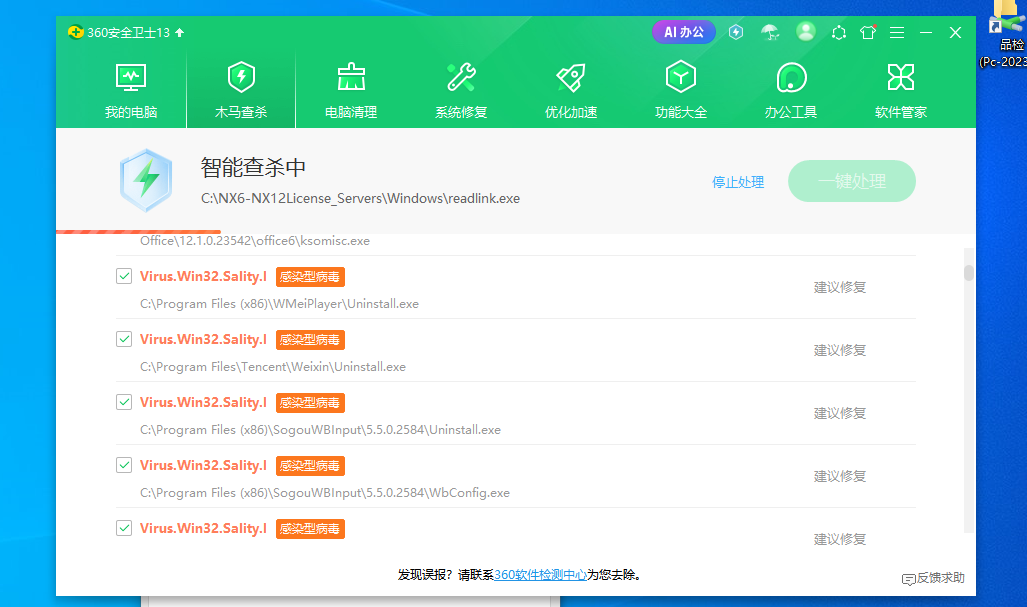Click the 反馈求助 feedback link
1027x607 pixels.
tap(941, 578)
